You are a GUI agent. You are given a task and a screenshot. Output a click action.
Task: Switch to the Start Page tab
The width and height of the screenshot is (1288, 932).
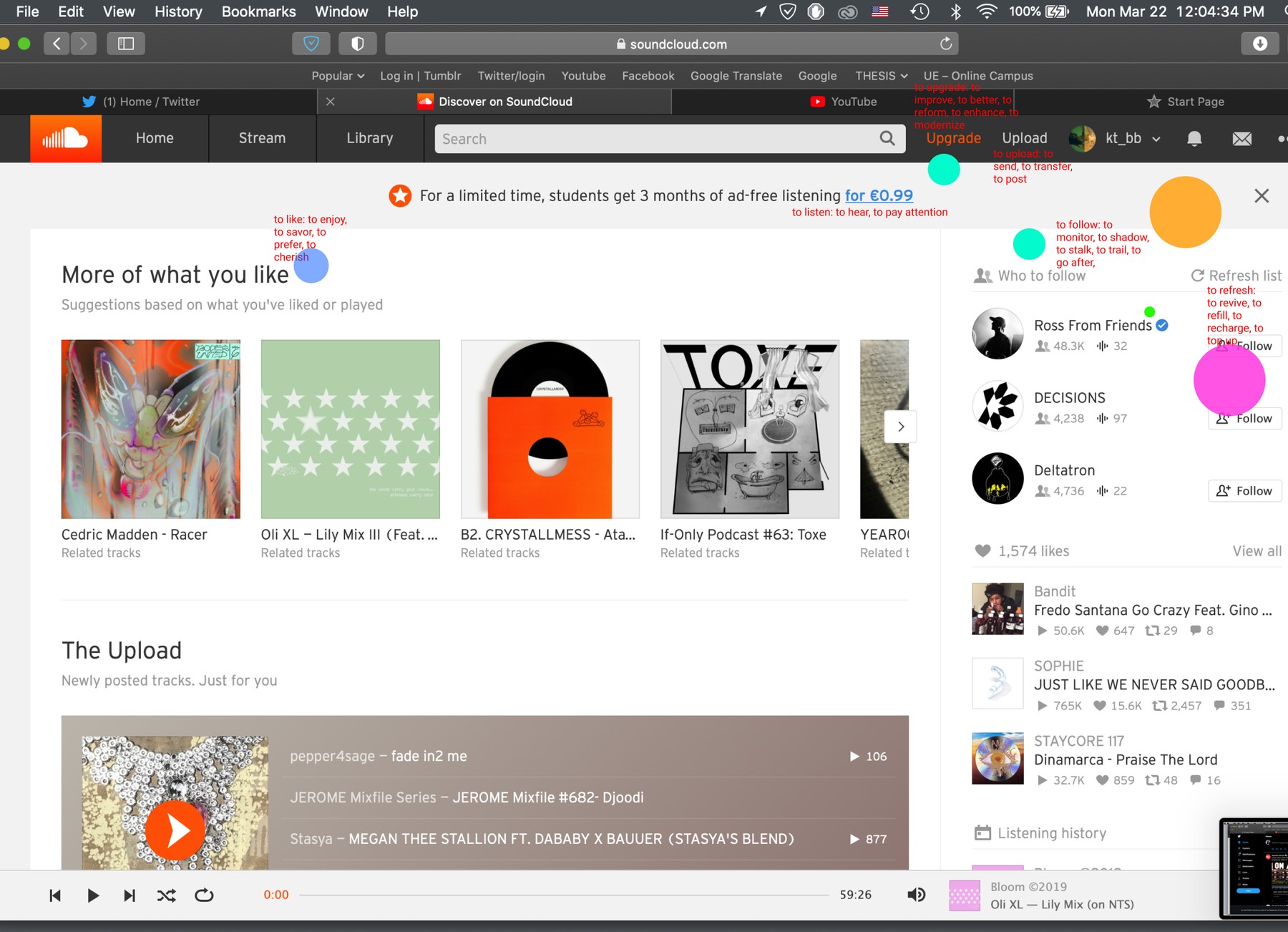1185,102
